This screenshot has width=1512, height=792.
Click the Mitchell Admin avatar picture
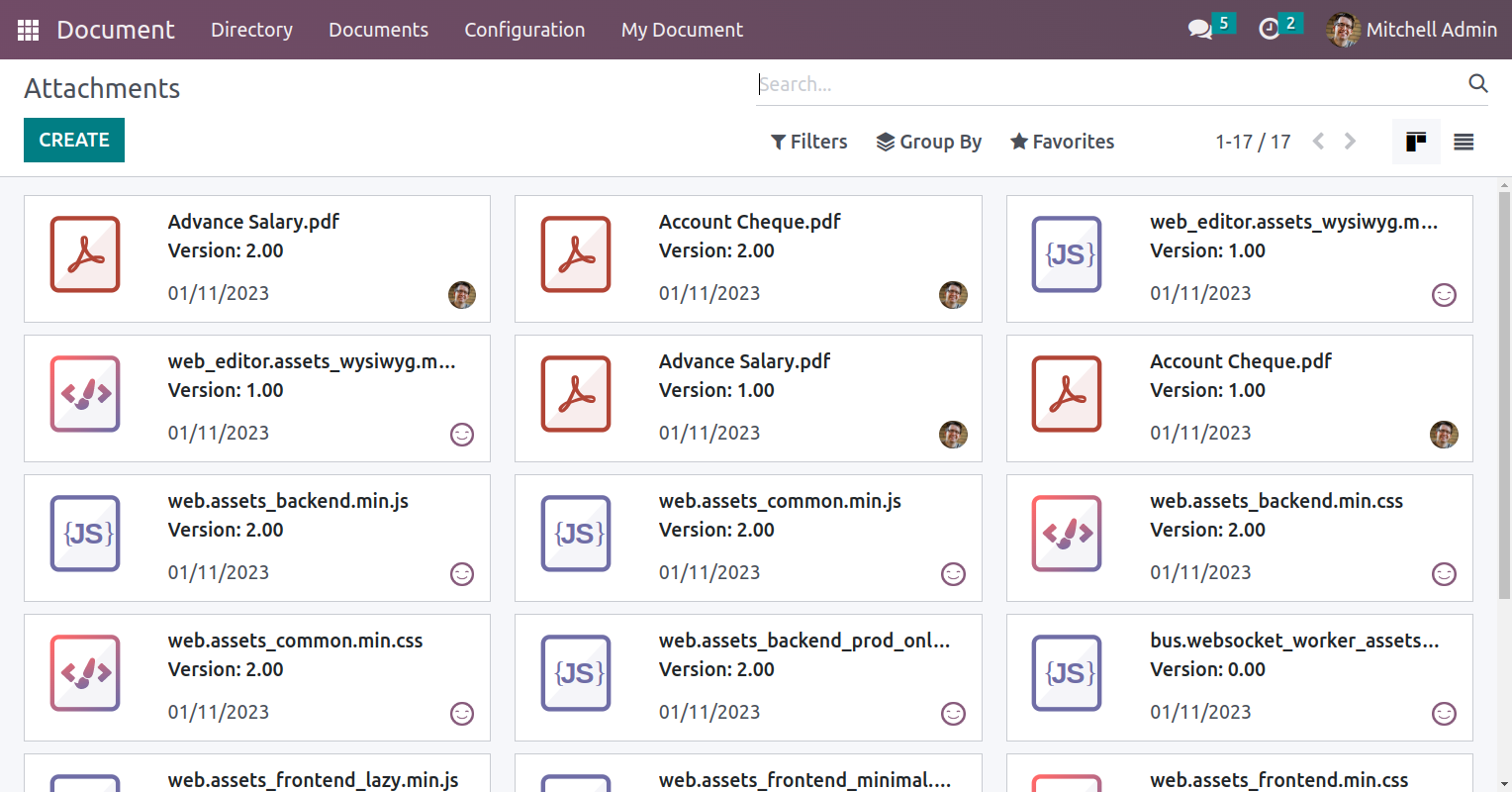tap(1343, 30)
